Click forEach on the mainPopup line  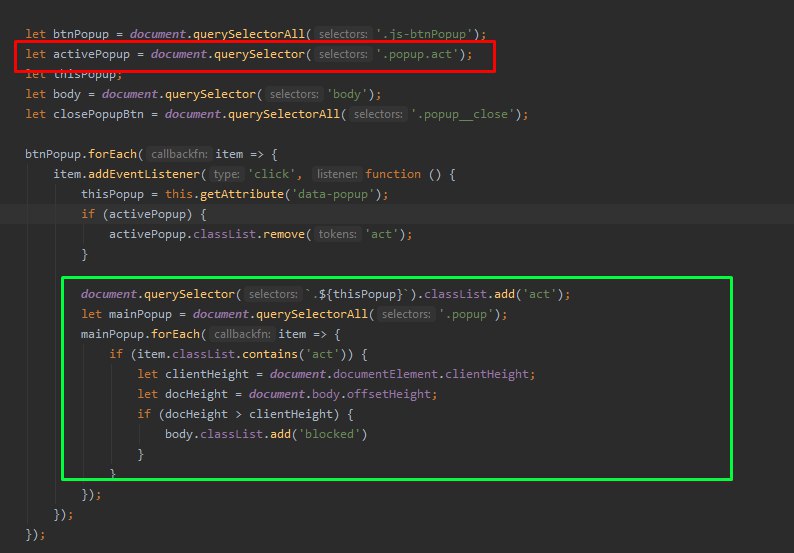(x=175, y=334)
